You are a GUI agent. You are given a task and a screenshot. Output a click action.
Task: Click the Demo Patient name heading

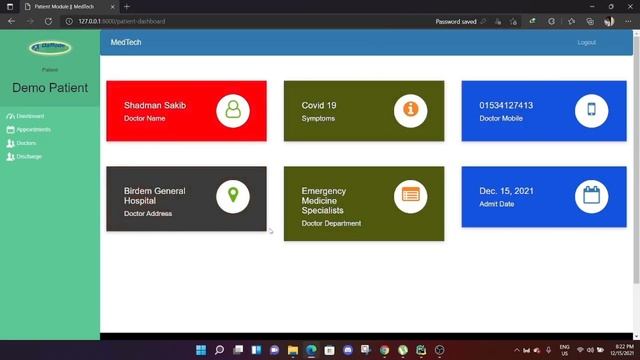click(50, 88)
